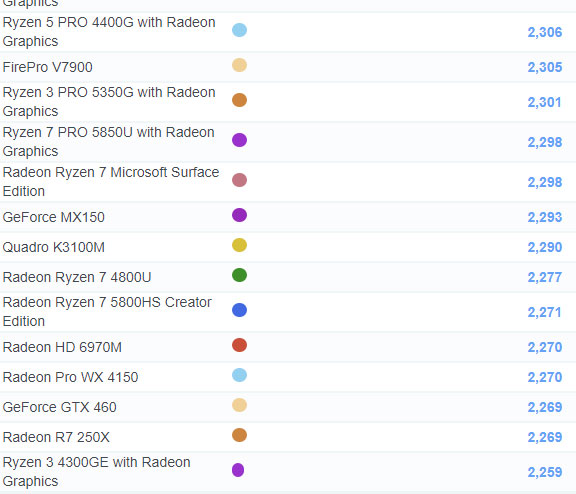The image size is (576, 494).
Task: Click the score 2,290
Action: pyautogui.click(x=545, y=247)
